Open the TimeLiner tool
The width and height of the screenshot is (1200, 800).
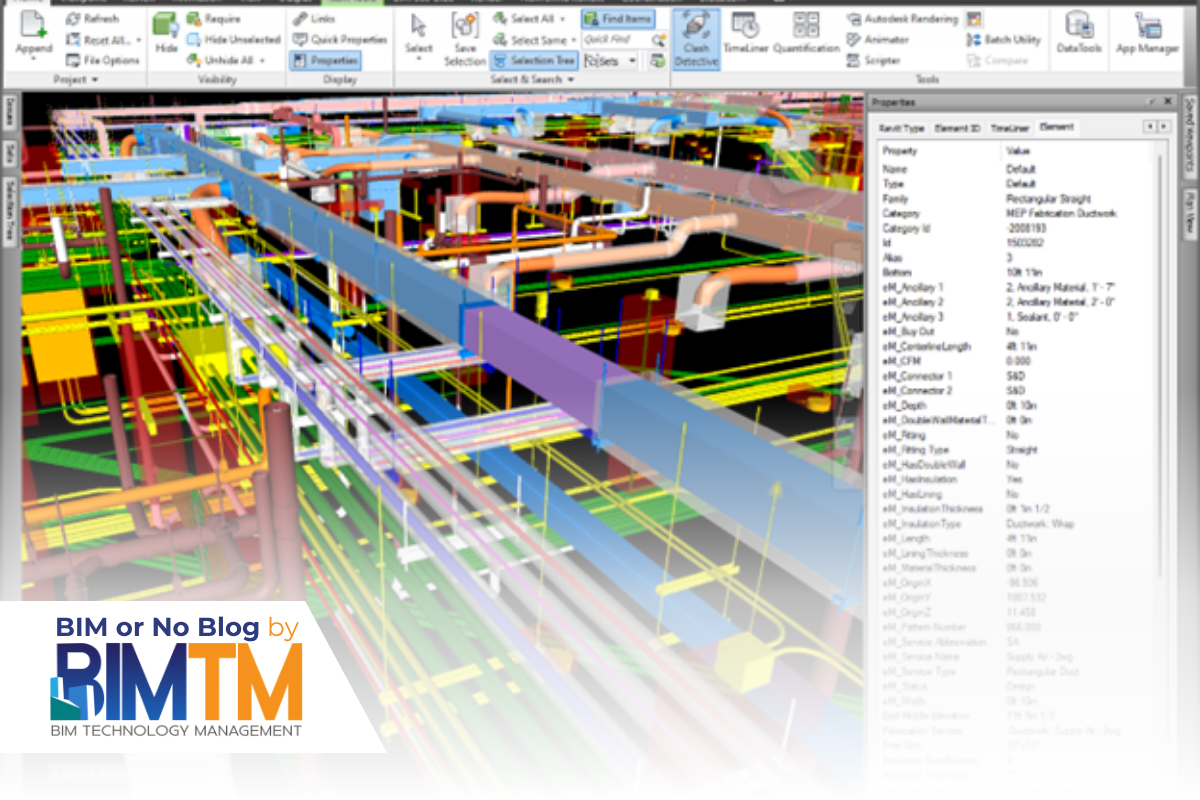tap(744, 34)
